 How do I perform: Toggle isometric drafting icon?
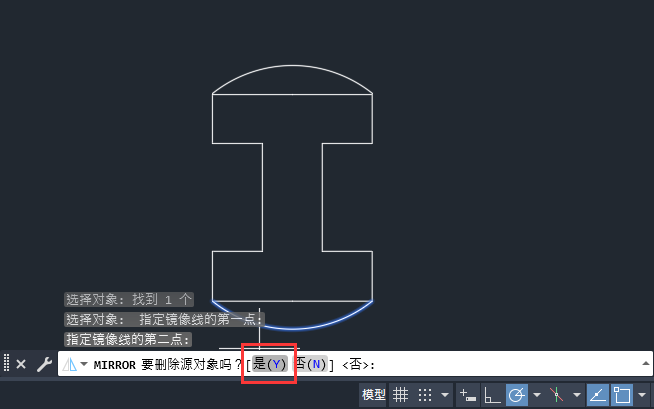point(556,394)
